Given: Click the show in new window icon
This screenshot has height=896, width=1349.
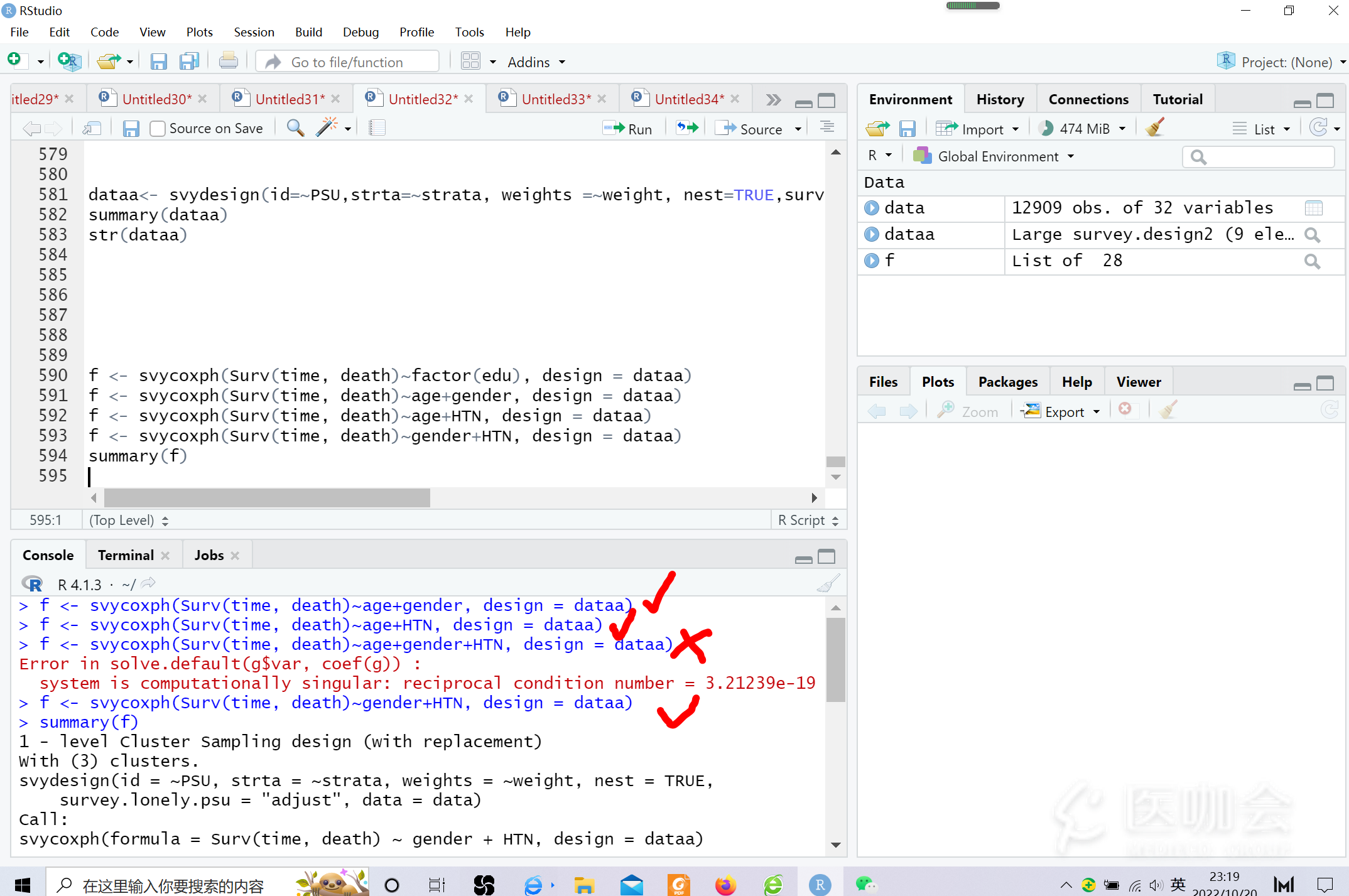Looking at the screenshot, I should pos(92,128).
